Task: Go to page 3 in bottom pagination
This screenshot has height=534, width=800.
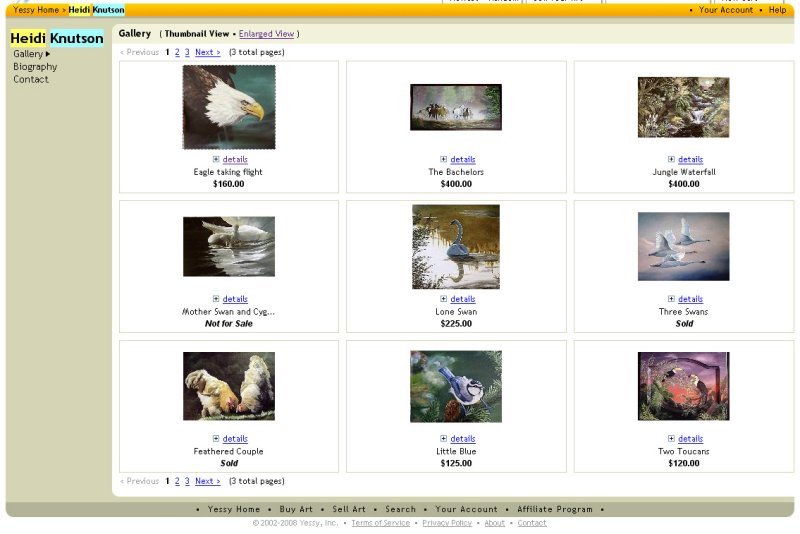Action: (187, 481)
